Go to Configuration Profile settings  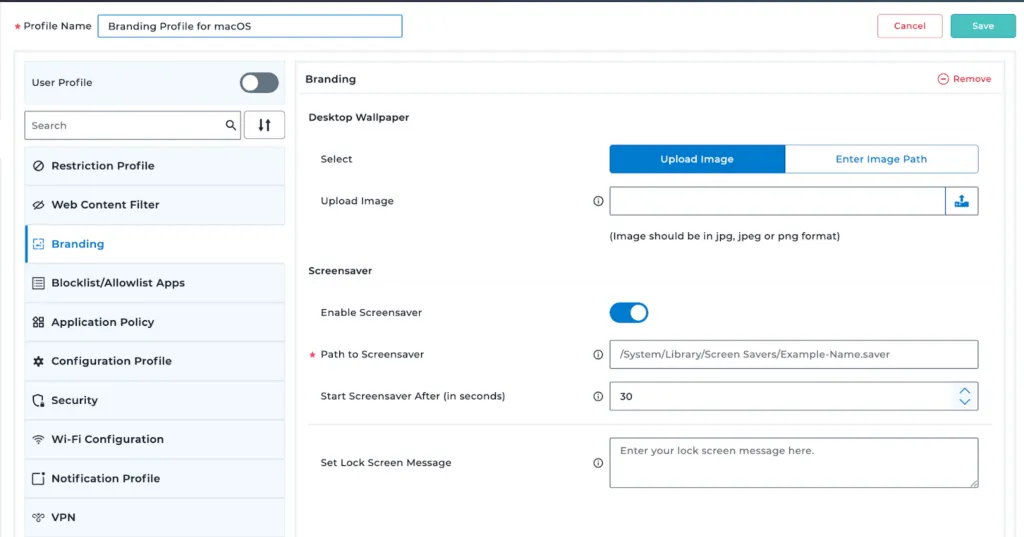coord(155,361)
